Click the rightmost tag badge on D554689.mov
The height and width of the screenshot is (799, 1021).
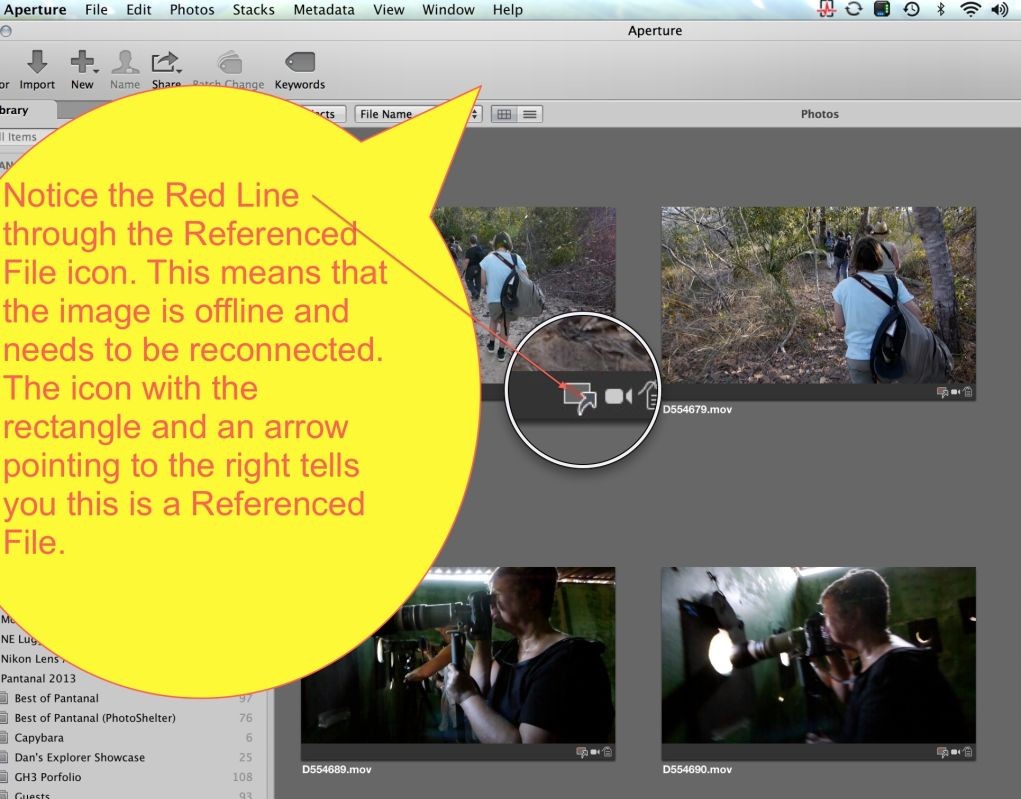click(607, 751)
